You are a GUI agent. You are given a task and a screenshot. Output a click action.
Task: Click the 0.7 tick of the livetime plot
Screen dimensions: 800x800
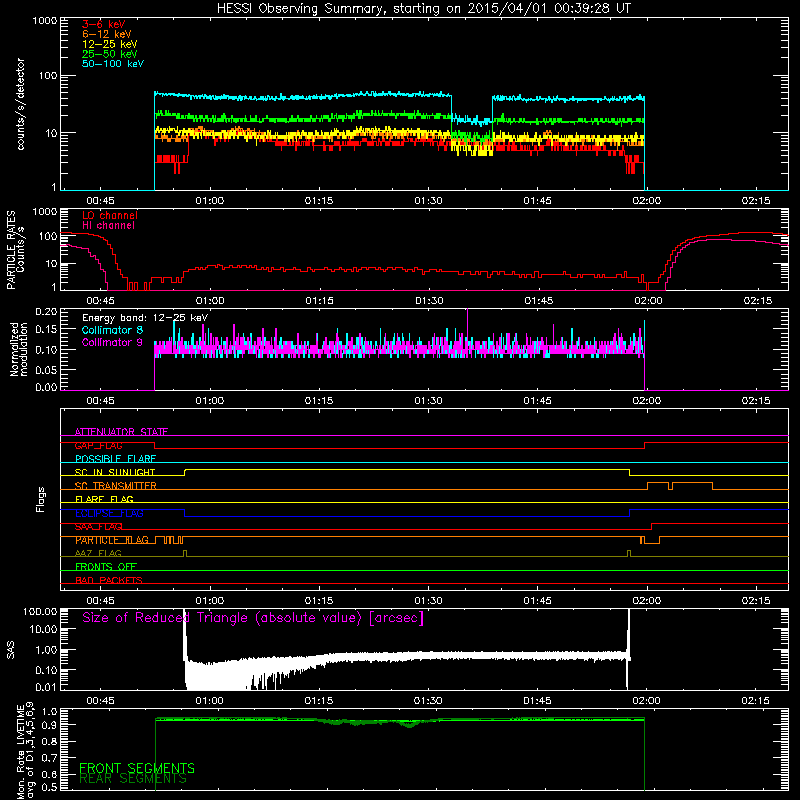49,757
